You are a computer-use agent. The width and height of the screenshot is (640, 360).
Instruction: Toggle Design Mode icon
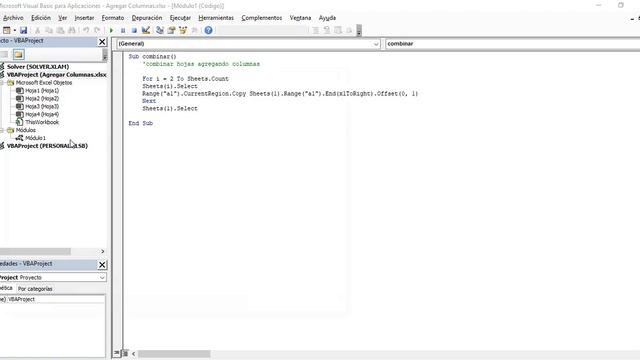(x=146, y=30)
